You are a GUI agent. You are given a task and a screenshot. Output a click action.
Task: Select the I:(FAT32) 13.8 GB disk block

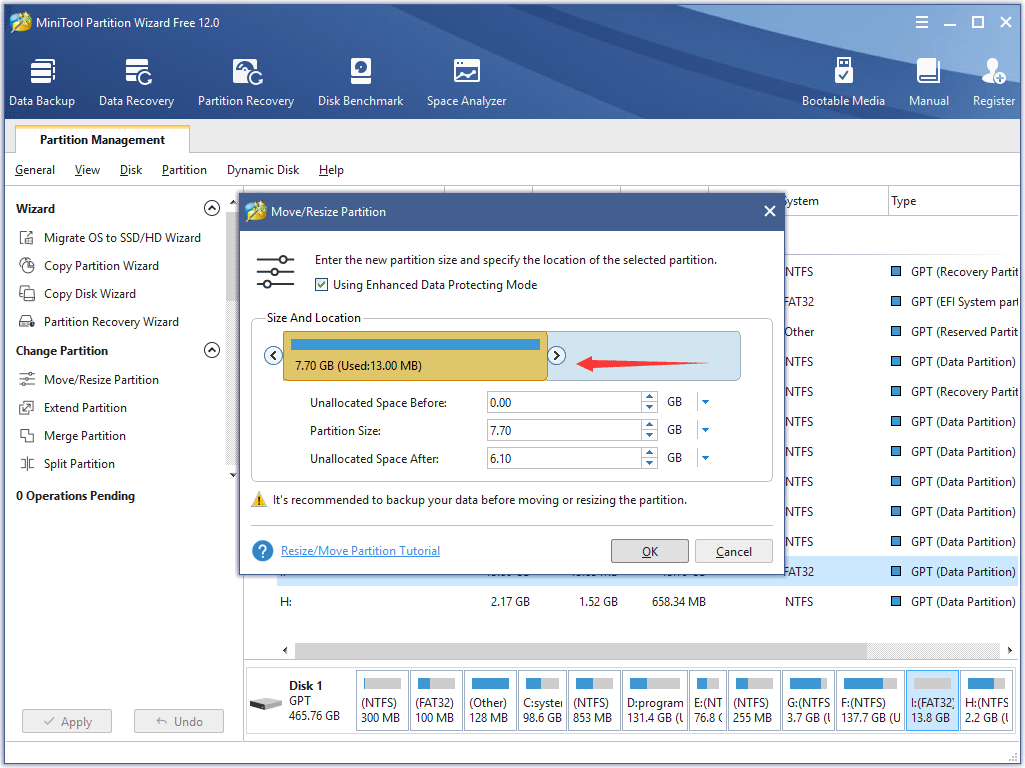(x=932, y=701)
